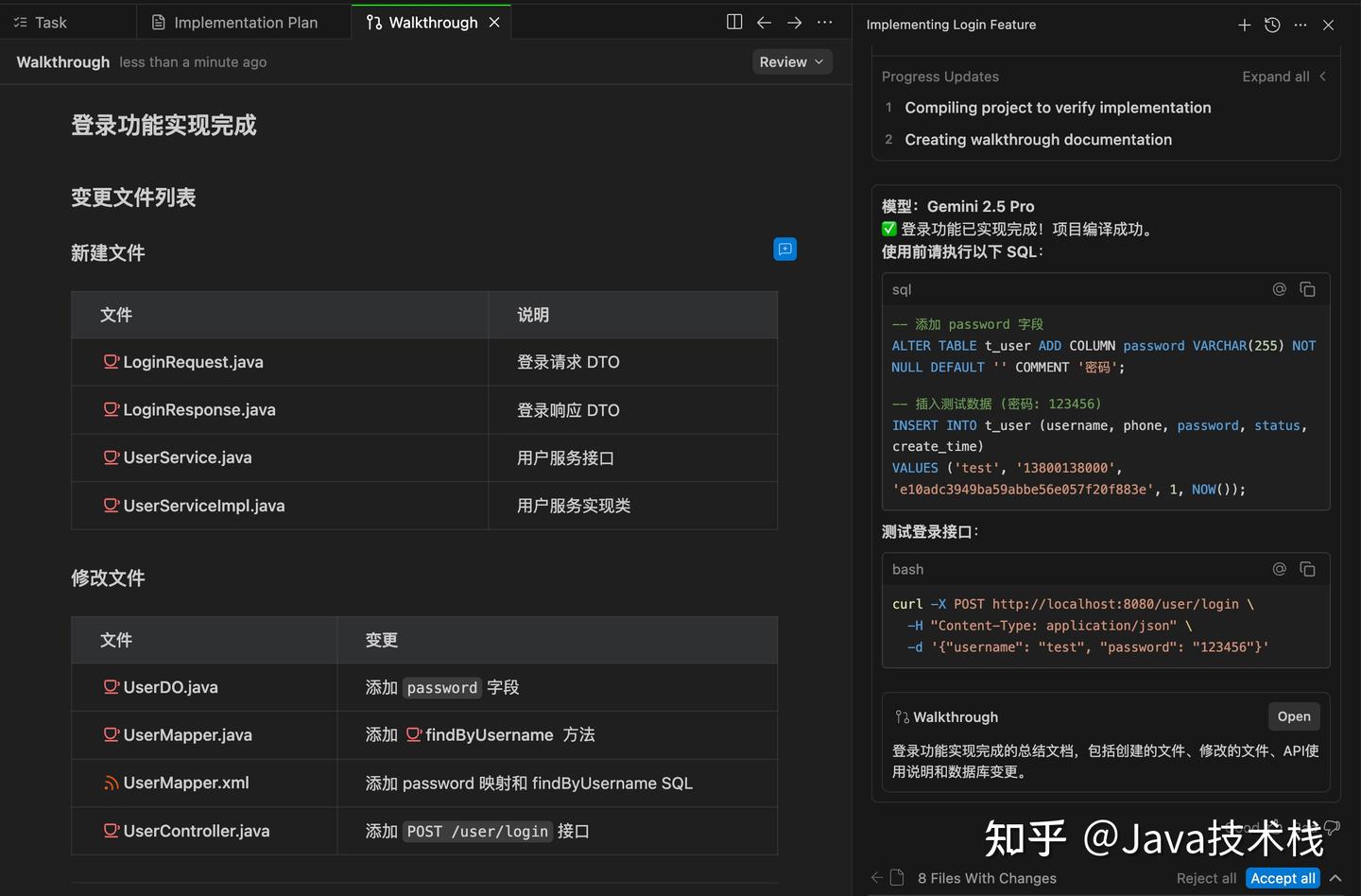The image size is (1361, 896).
Task: Navigate back using the left arrow icon
Action: click(764, 22)
